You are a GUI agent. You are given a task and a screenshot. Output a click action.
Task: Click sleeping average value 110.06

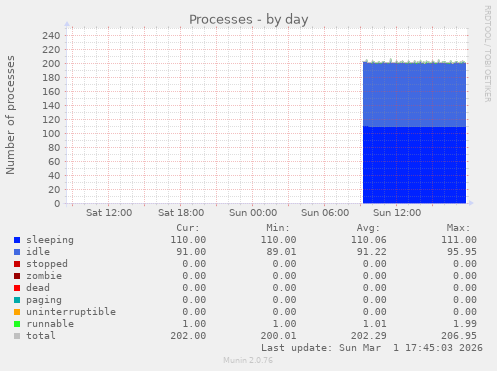(x=369, y=240)
